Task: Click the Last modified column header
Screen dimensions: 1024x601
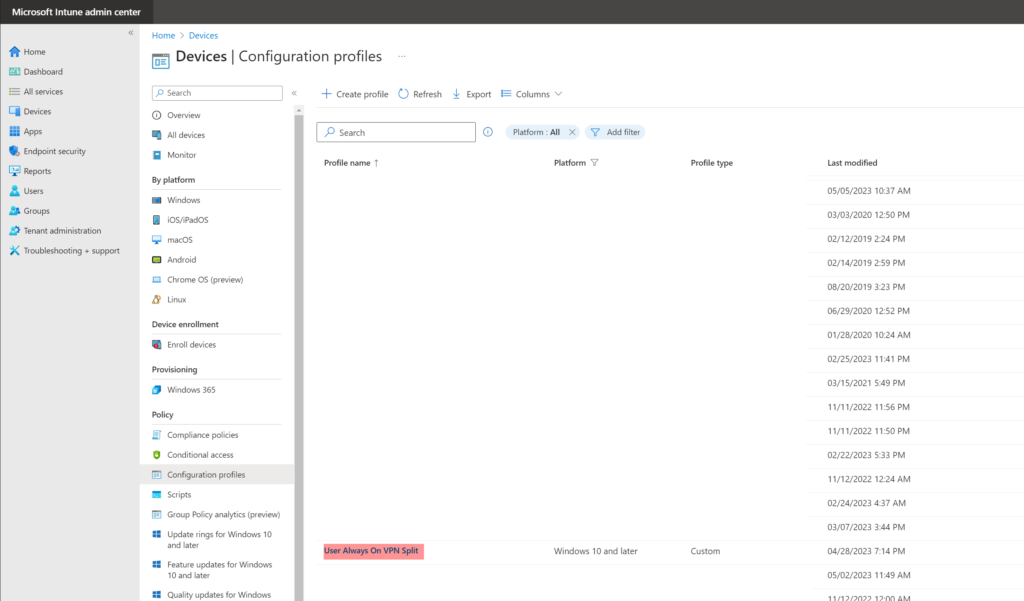Action: 852,163
